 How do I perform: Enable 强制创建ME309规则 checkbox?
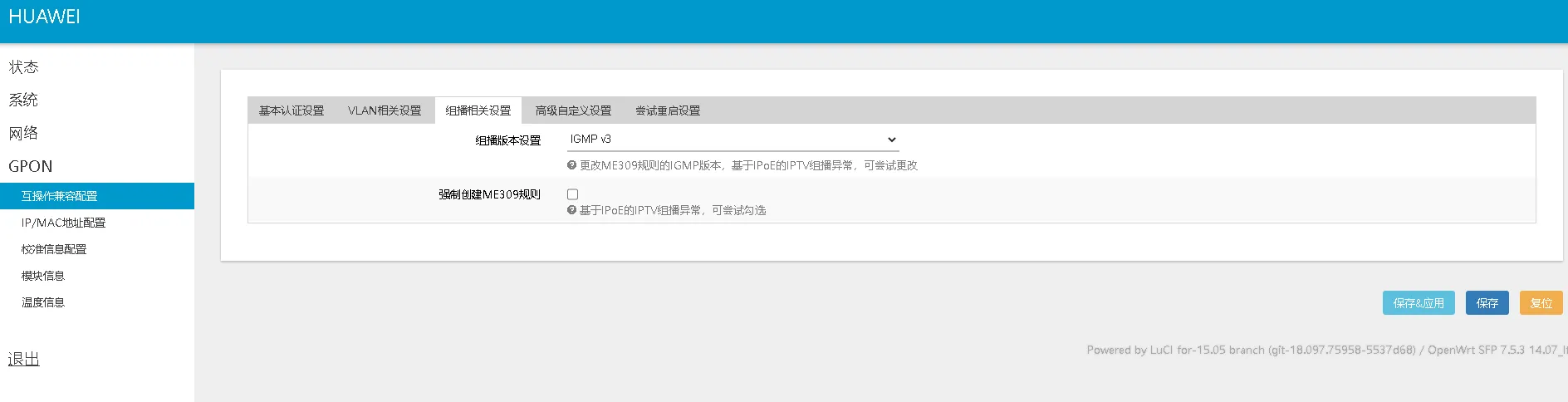(x=572, y=194)
